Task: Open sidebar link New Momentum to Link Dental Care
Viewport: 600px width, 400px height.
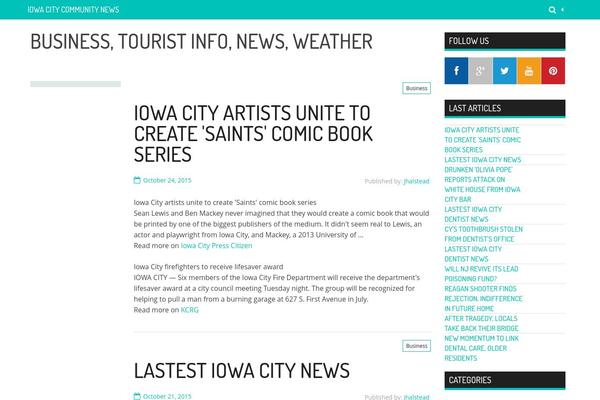Action: click(x=481, y=348)
